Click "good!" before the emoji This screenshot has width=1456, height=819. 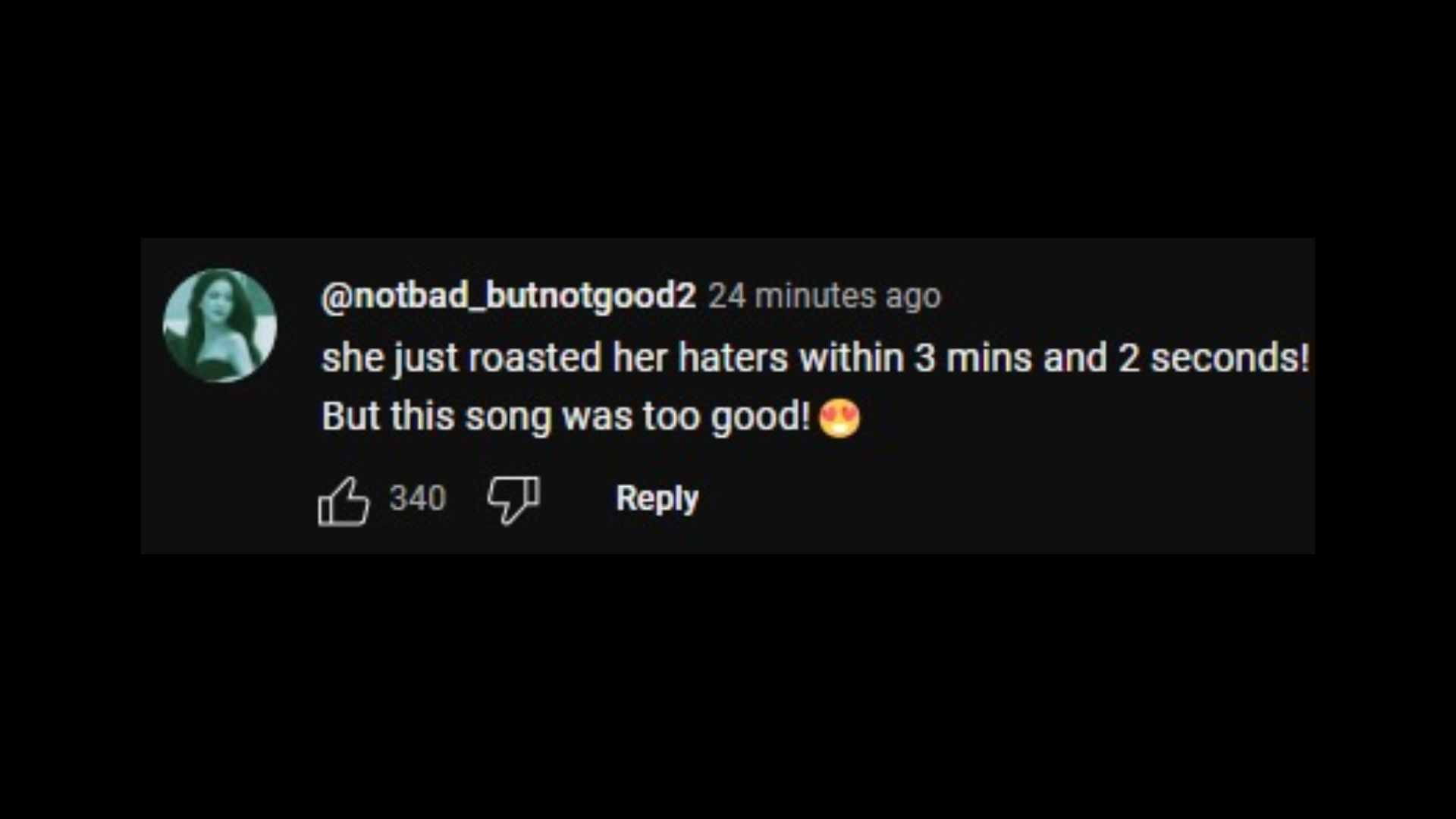761,417
